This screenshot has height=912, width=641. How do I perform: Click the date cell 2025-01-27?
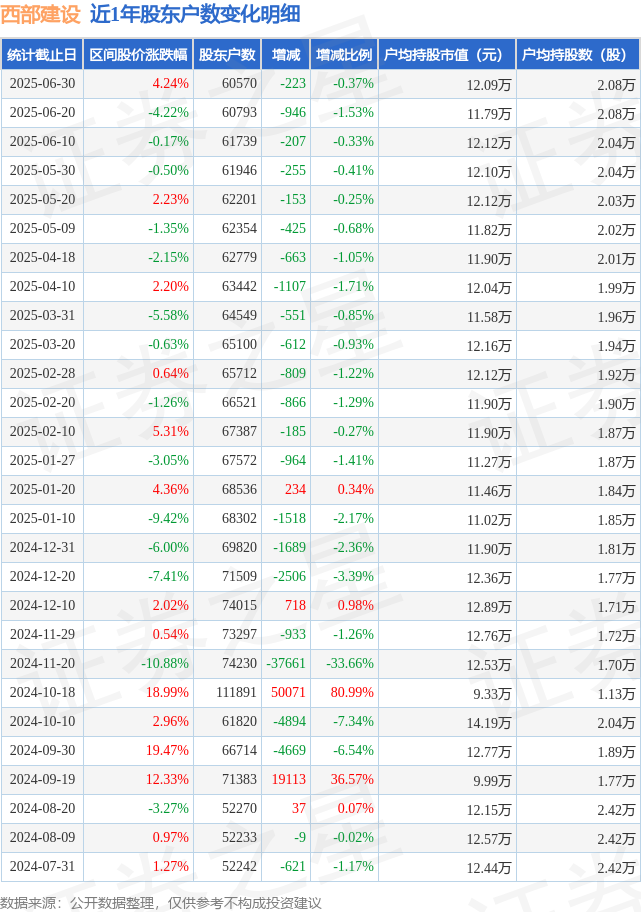pos(42,461)
